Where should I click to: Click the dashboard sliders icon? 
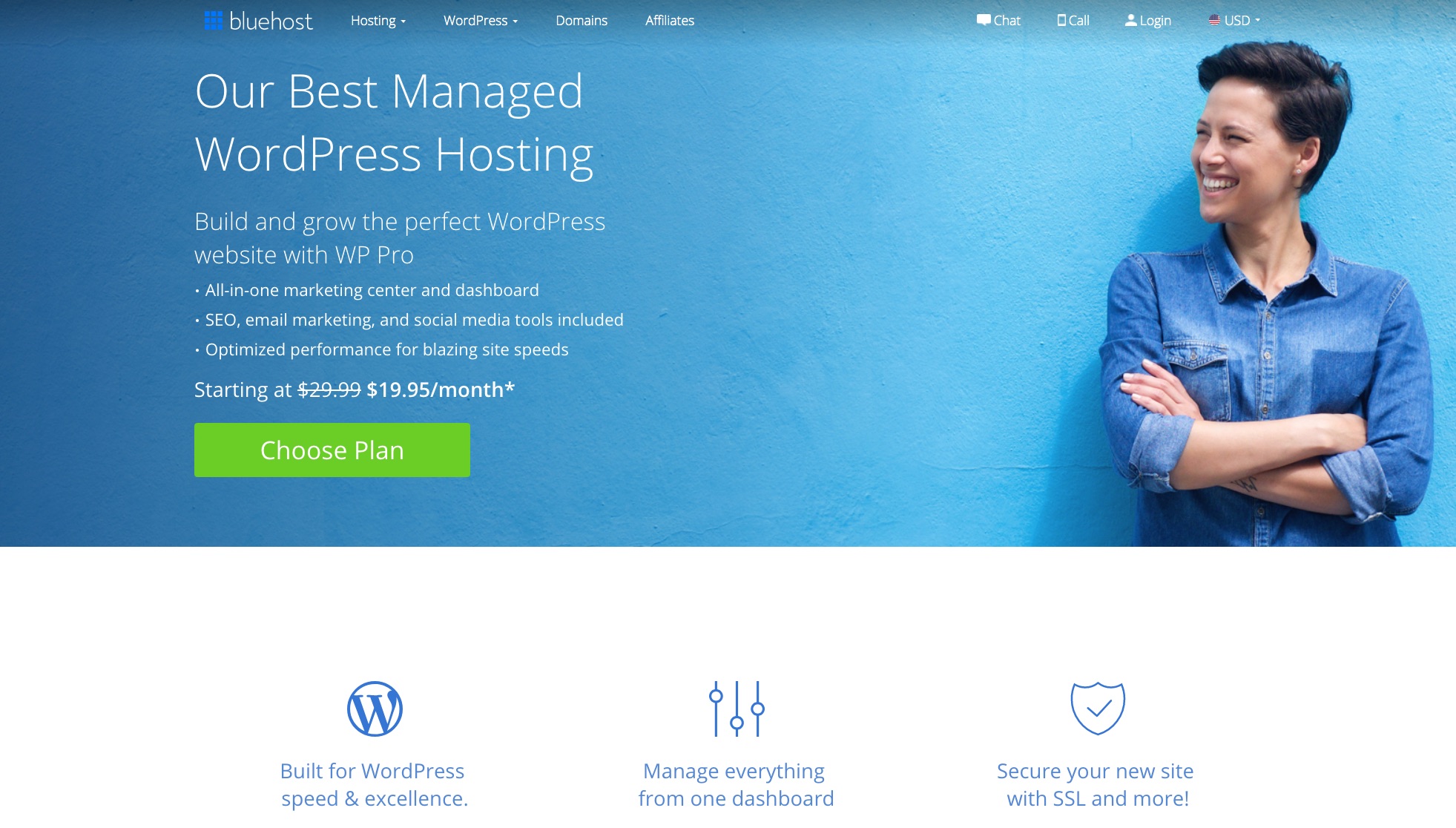click(737, 709)
